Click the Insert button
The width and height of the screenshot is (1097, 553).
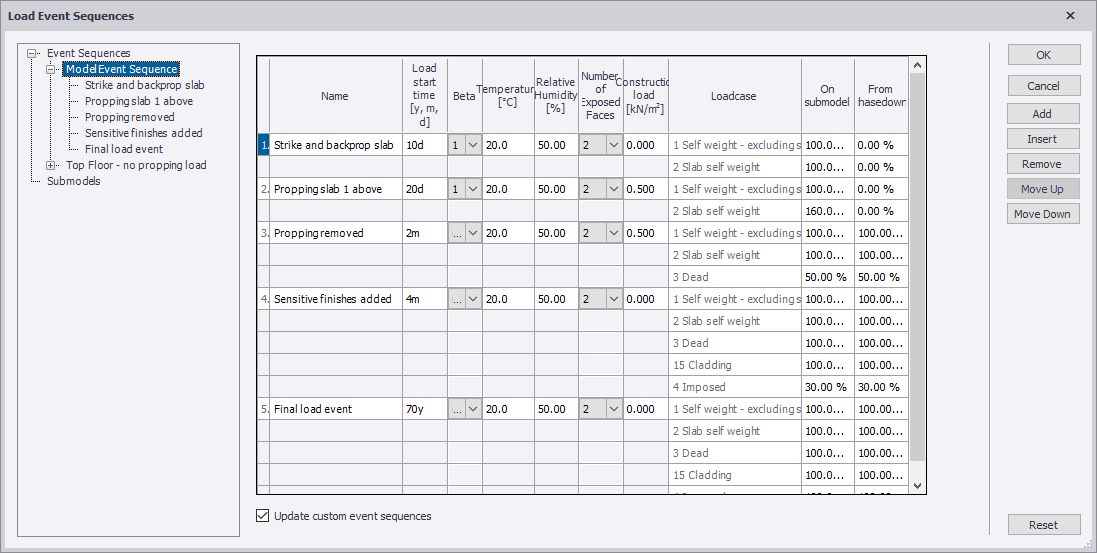(x=1043, y=139)
